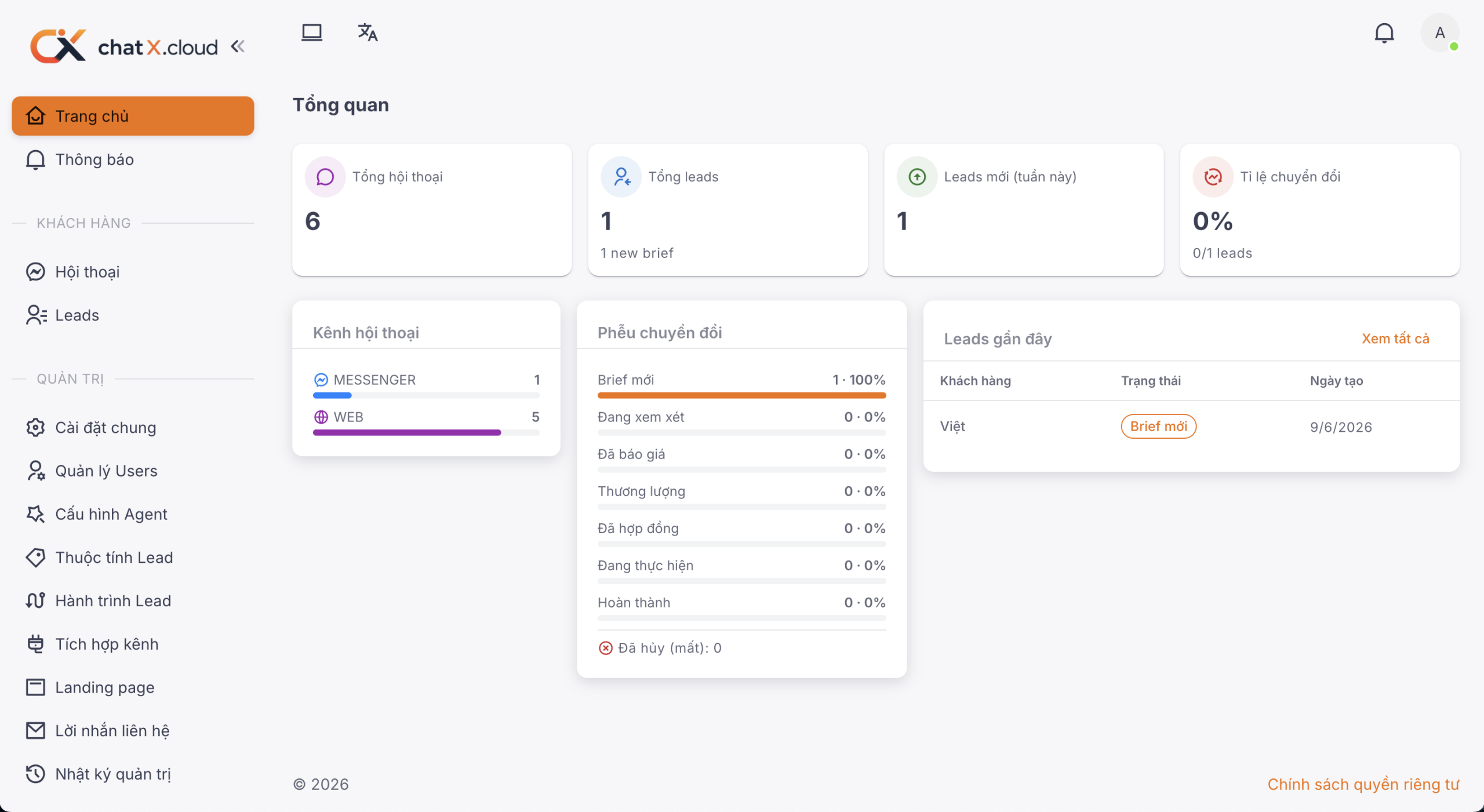The height and width of the screenshot is (812, 1484).
Task: Click the '1 new brief' text
Action: tap(636, 253)
